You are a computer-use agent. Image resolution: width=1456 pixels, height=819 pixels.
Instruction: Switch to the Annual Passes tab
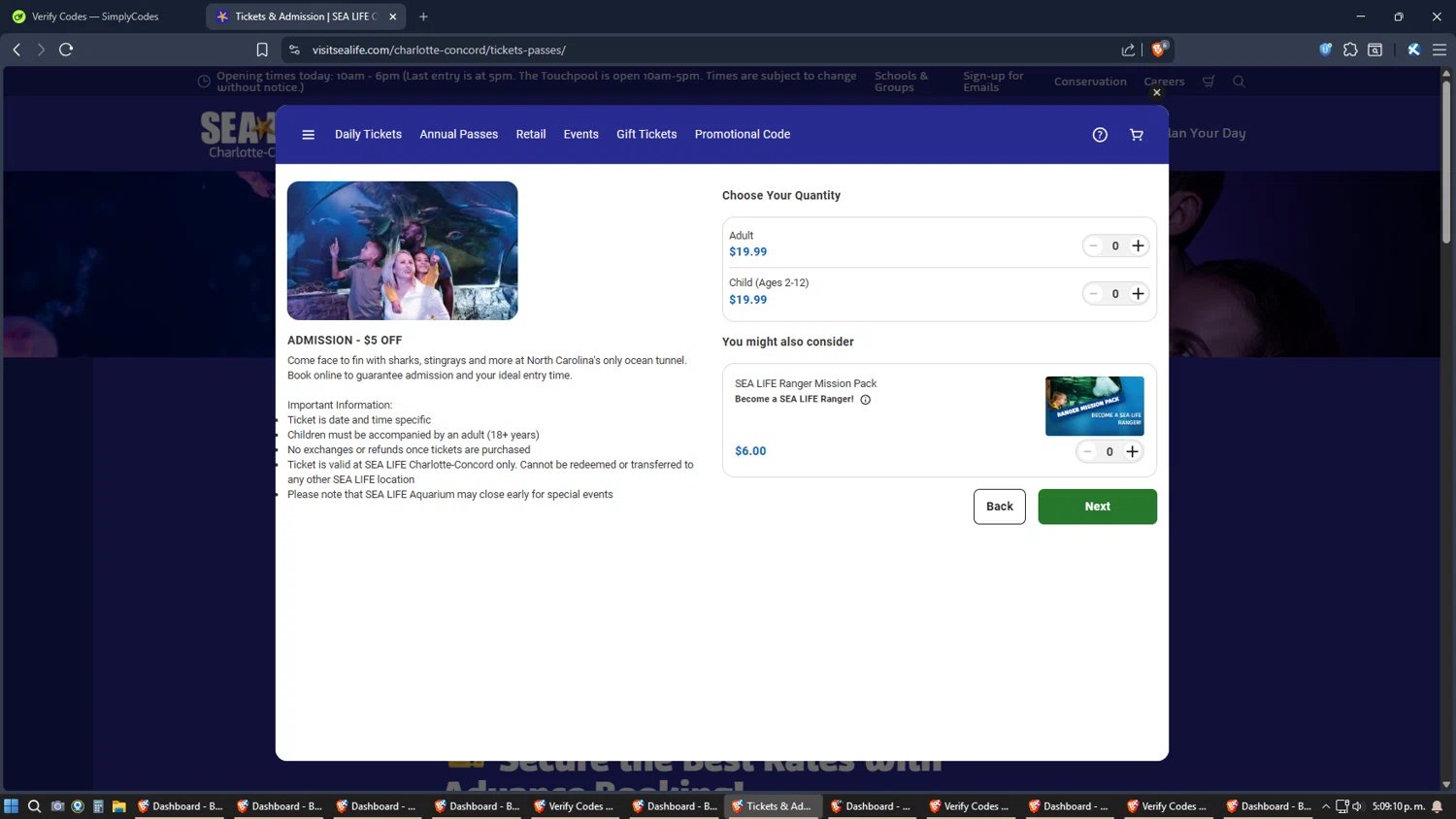[458, 135]
